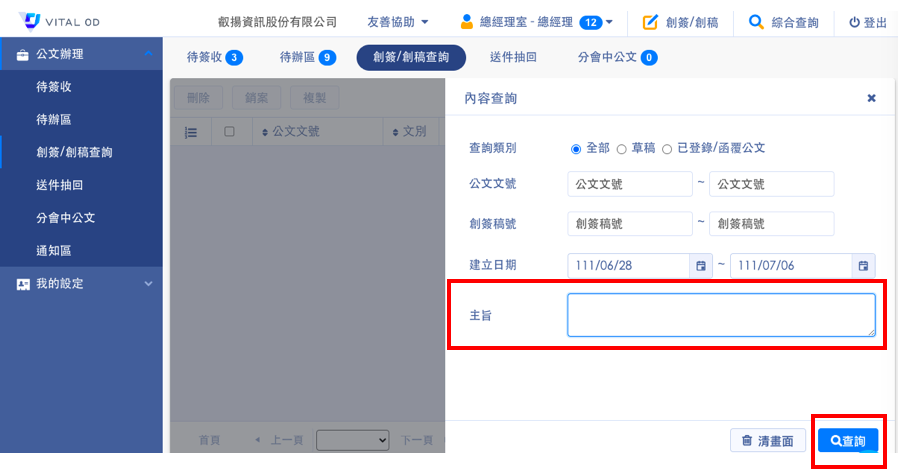Switch to the 待辦區 tab

308,57
